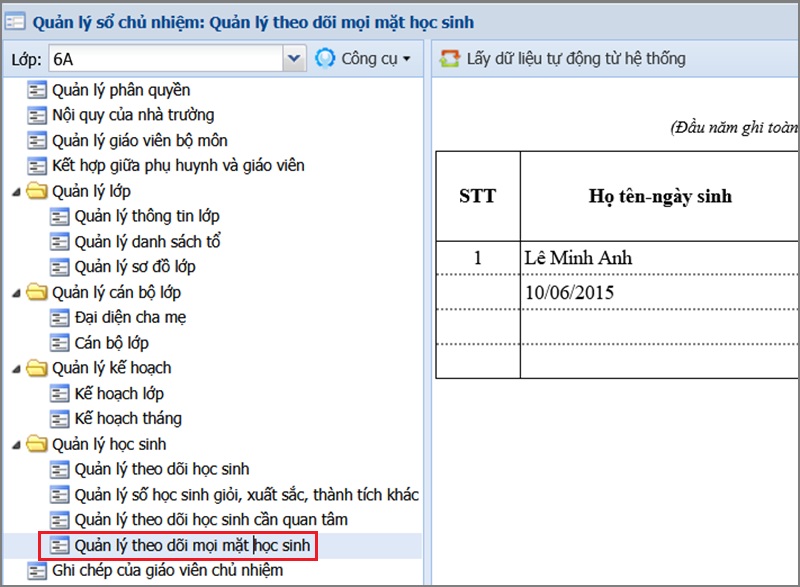Select the Quản lý cán bộ lớp label
This screenshot has height=587, width=800.
(116, 292)
